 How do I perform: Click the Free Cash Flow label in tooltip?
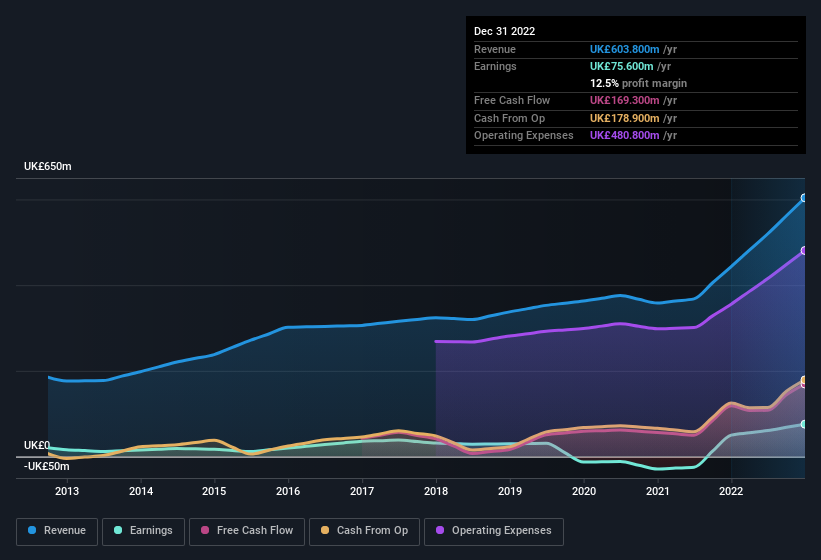coord(512,100)
